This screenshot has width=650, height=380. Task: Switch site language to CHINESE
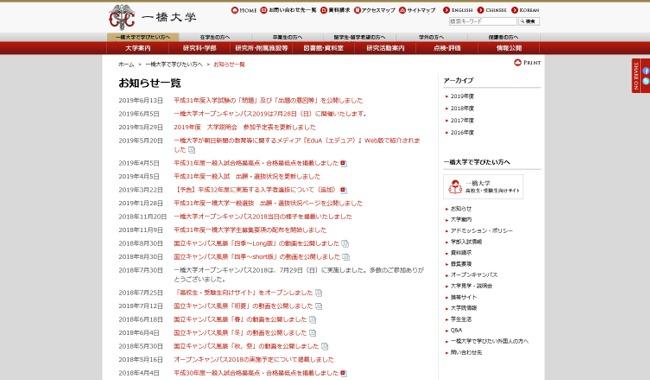click(492, 10)
